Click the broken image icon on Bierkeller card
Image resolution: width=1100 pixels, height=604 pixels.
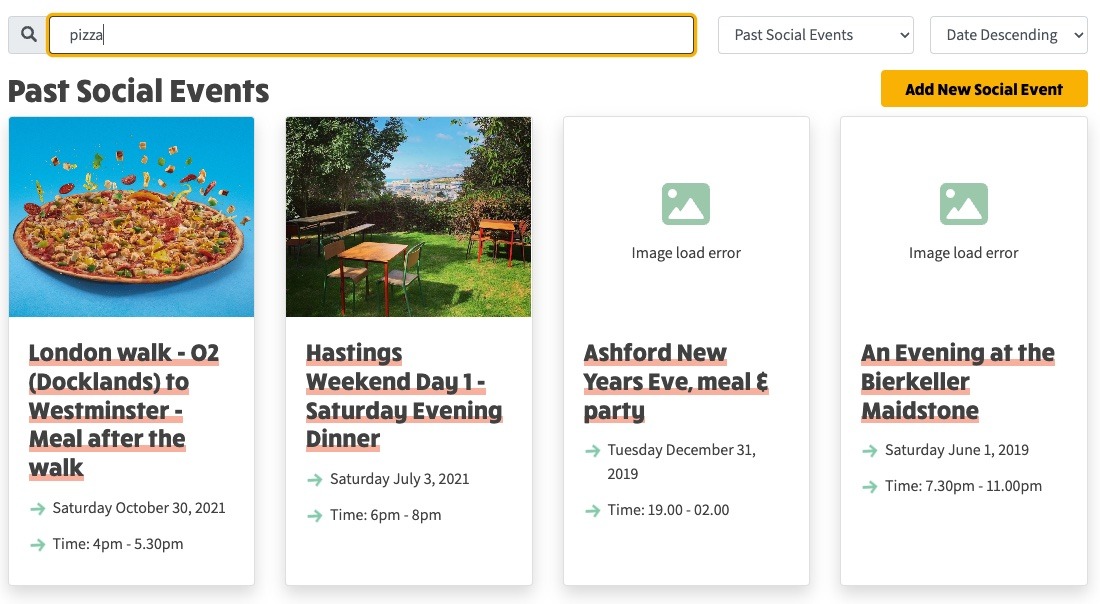(x=963, y=203)
